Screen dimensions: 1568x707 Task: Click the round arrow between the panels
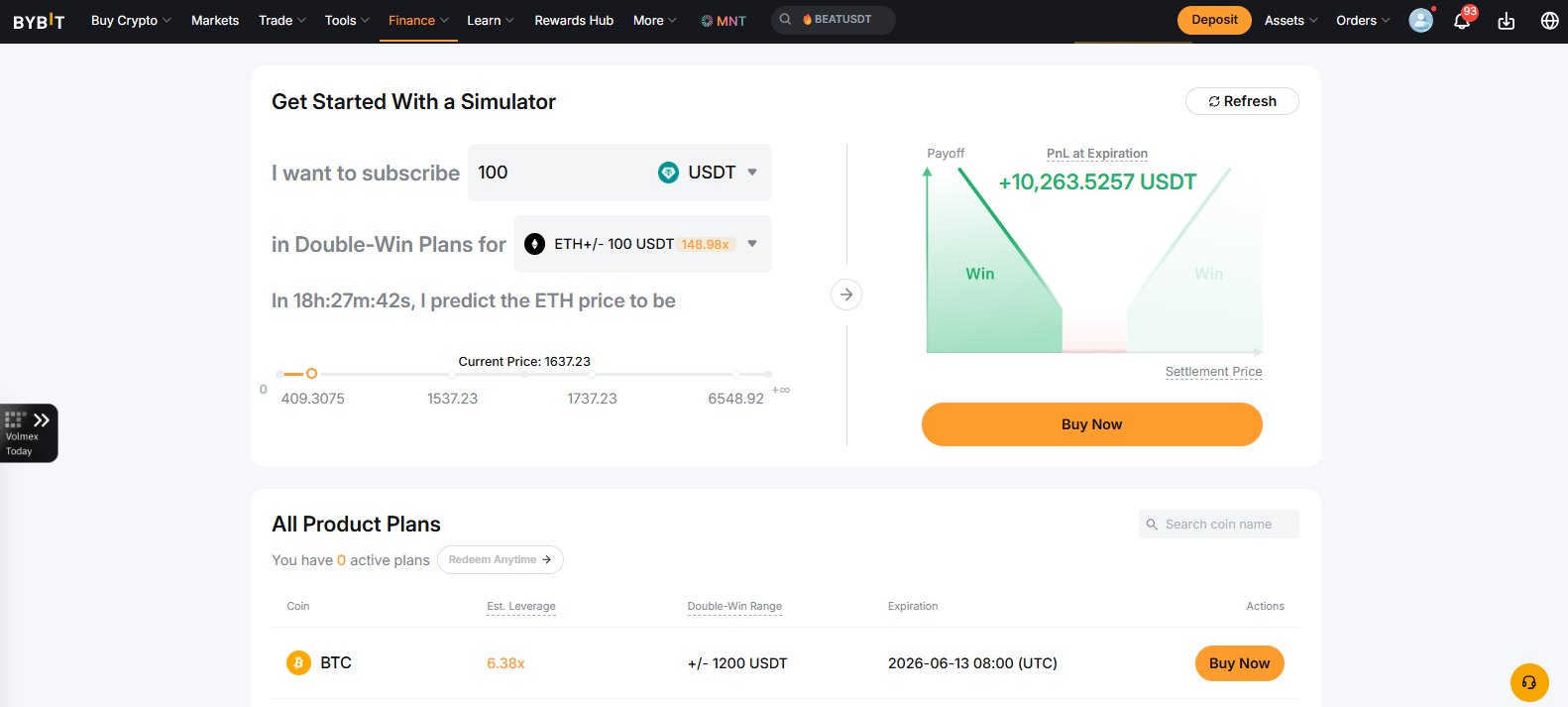tap(845, 295)
